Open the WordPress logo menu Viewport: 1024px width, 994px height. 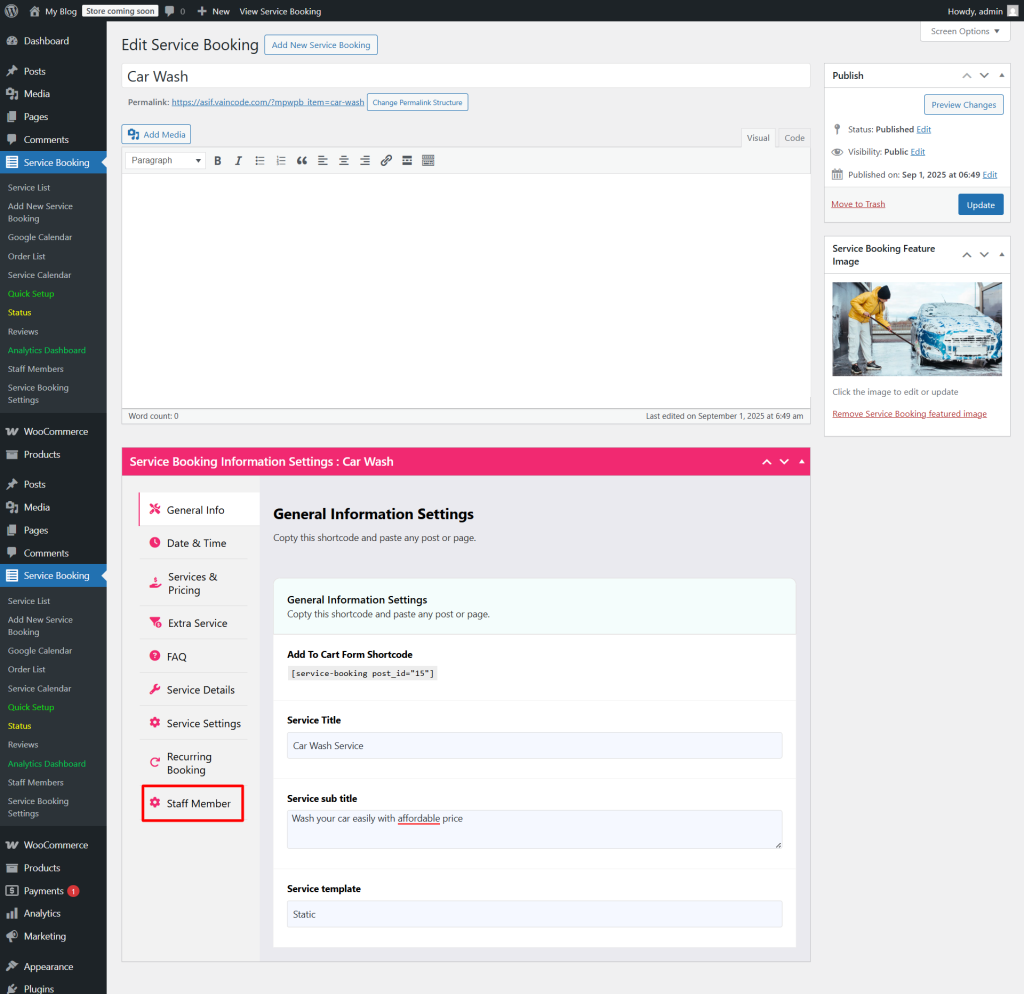(12, 11)
